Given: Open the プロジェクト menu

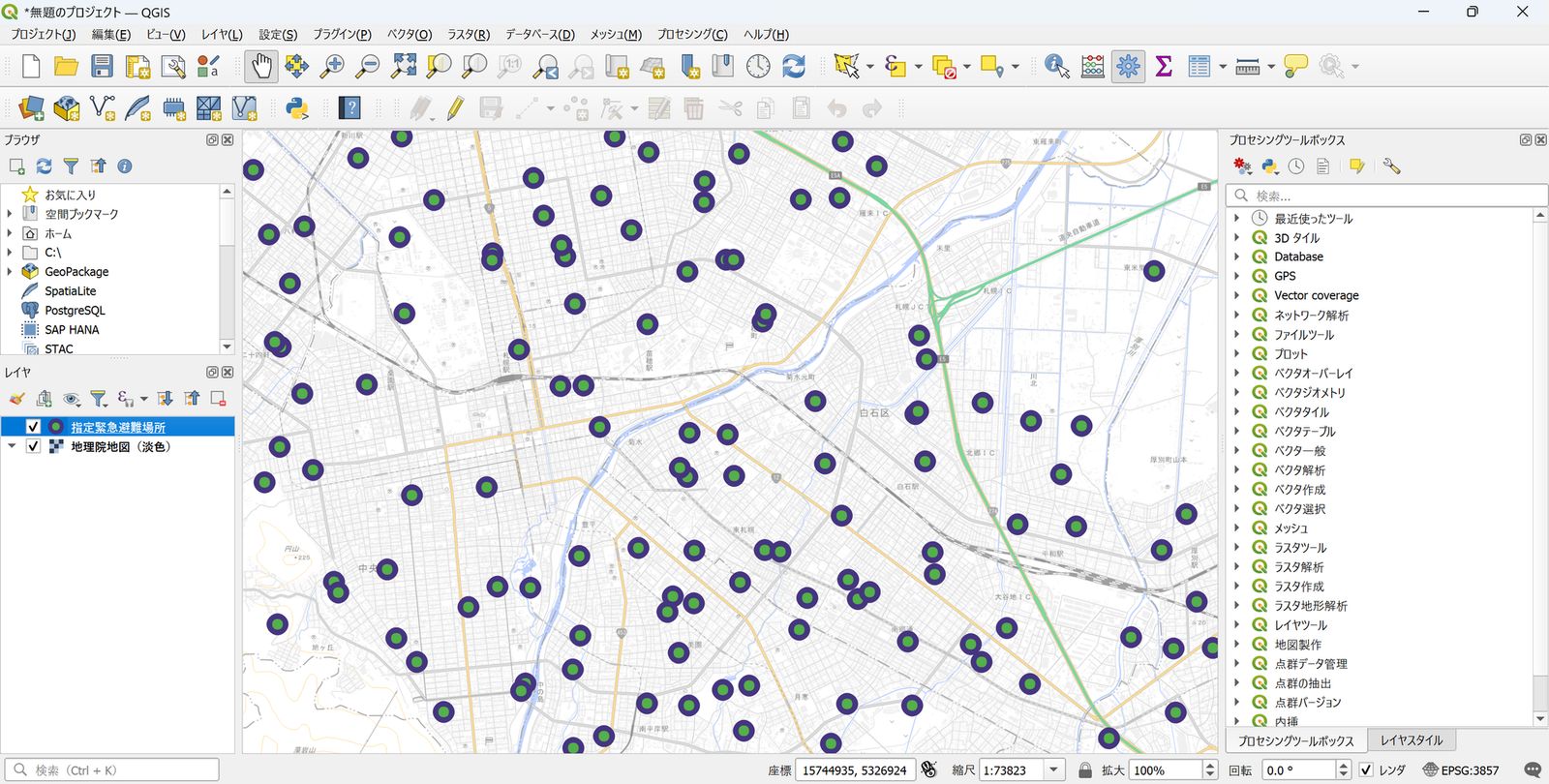Looking at the screenshot, I should pos(44,35).
